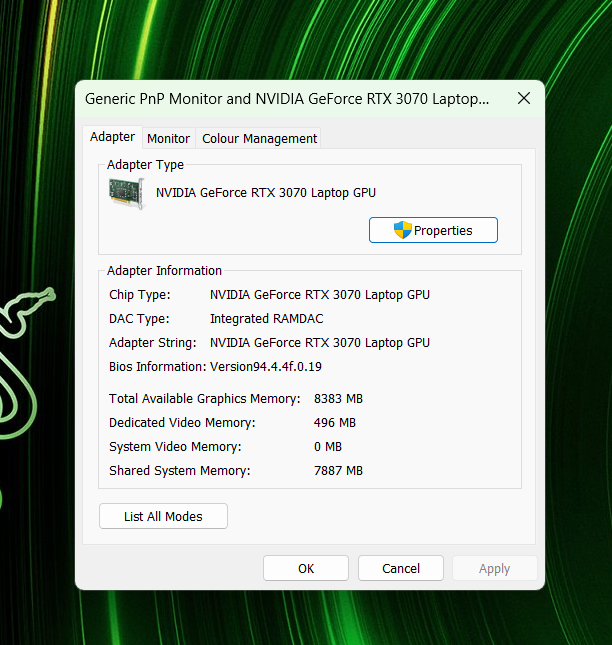This screenshot has height=645, width=612.
Task: Click the List All Modes button
Action: click(x=163, y=516)
